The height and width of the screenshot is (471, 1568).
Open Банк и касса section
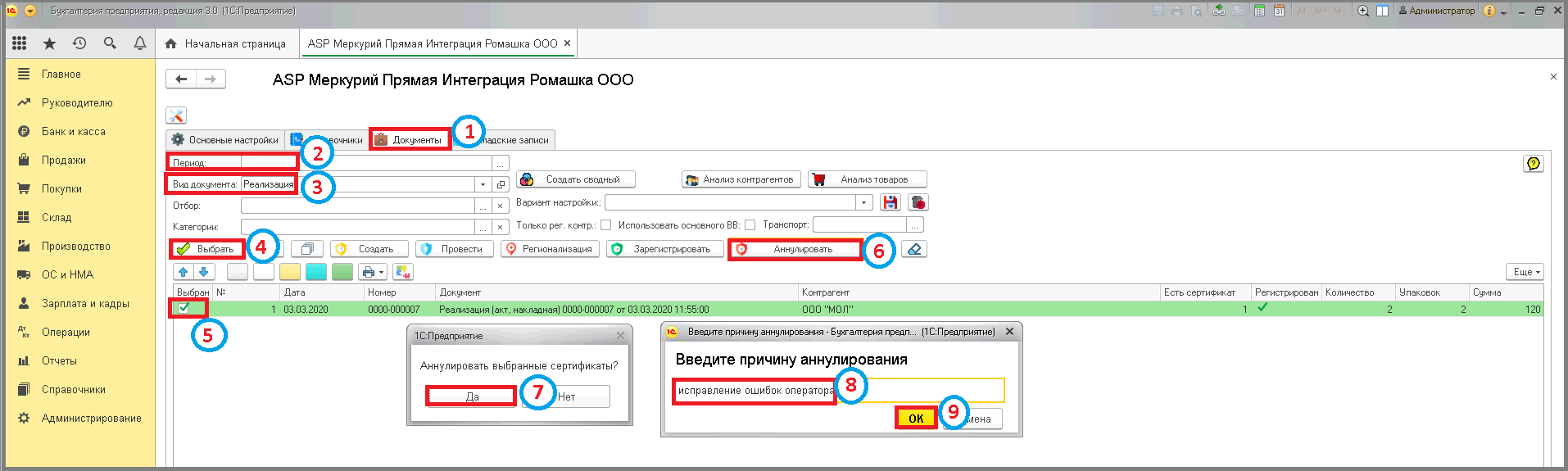[74, 131]
